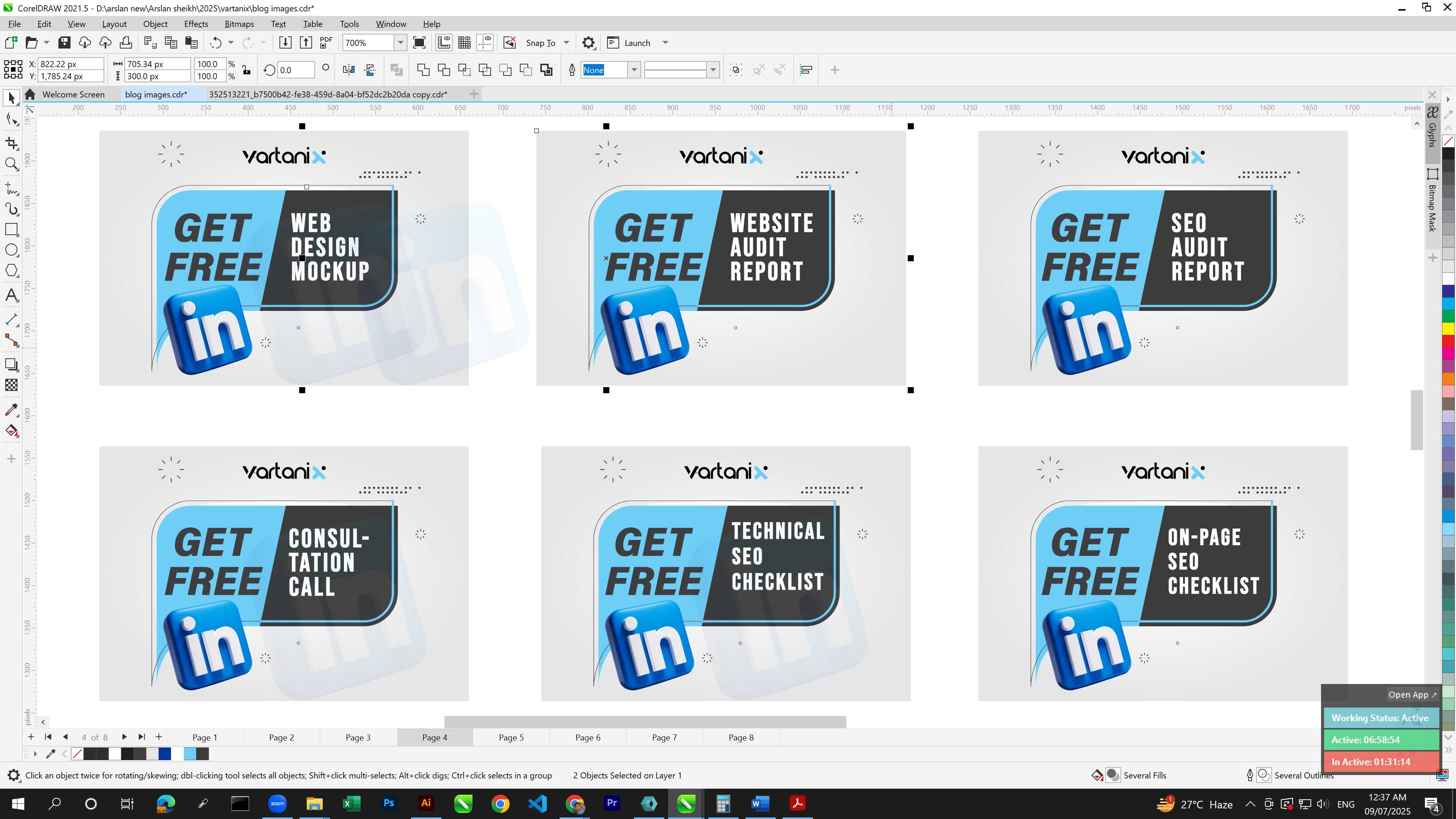Image resolution: width=1456 pixels, height=819 pixels.
Task: Click the Full-Screen Preview icon
Action: pyautogui.click(x=419, y=42)
